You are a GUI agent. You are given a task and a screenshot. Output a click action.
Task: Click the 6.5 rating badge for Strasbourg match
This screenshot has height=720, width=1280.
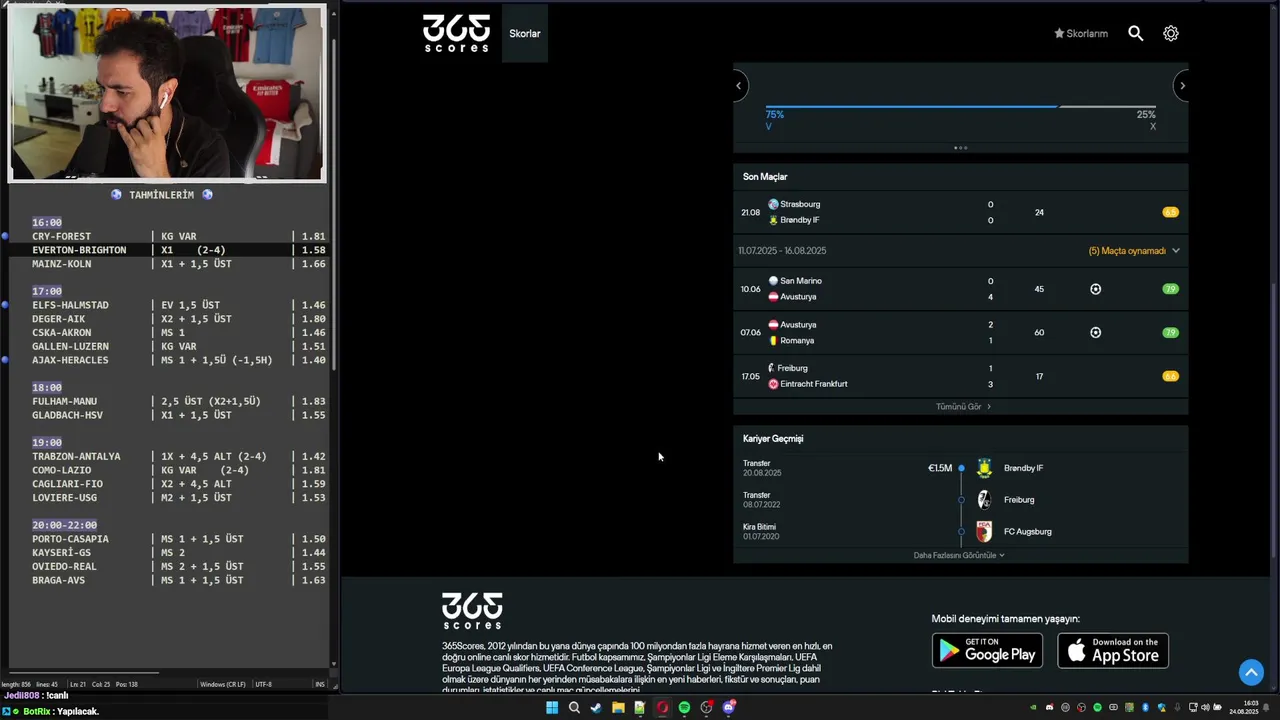(x=1170, y=212)
